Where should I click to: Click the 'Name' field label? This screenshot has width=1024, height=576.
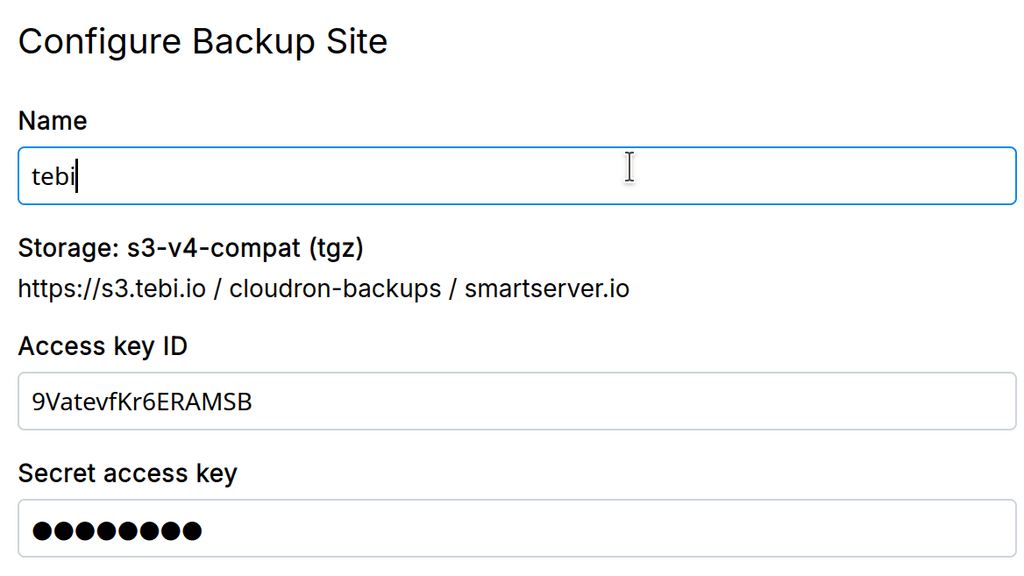(x=52, y=121)
